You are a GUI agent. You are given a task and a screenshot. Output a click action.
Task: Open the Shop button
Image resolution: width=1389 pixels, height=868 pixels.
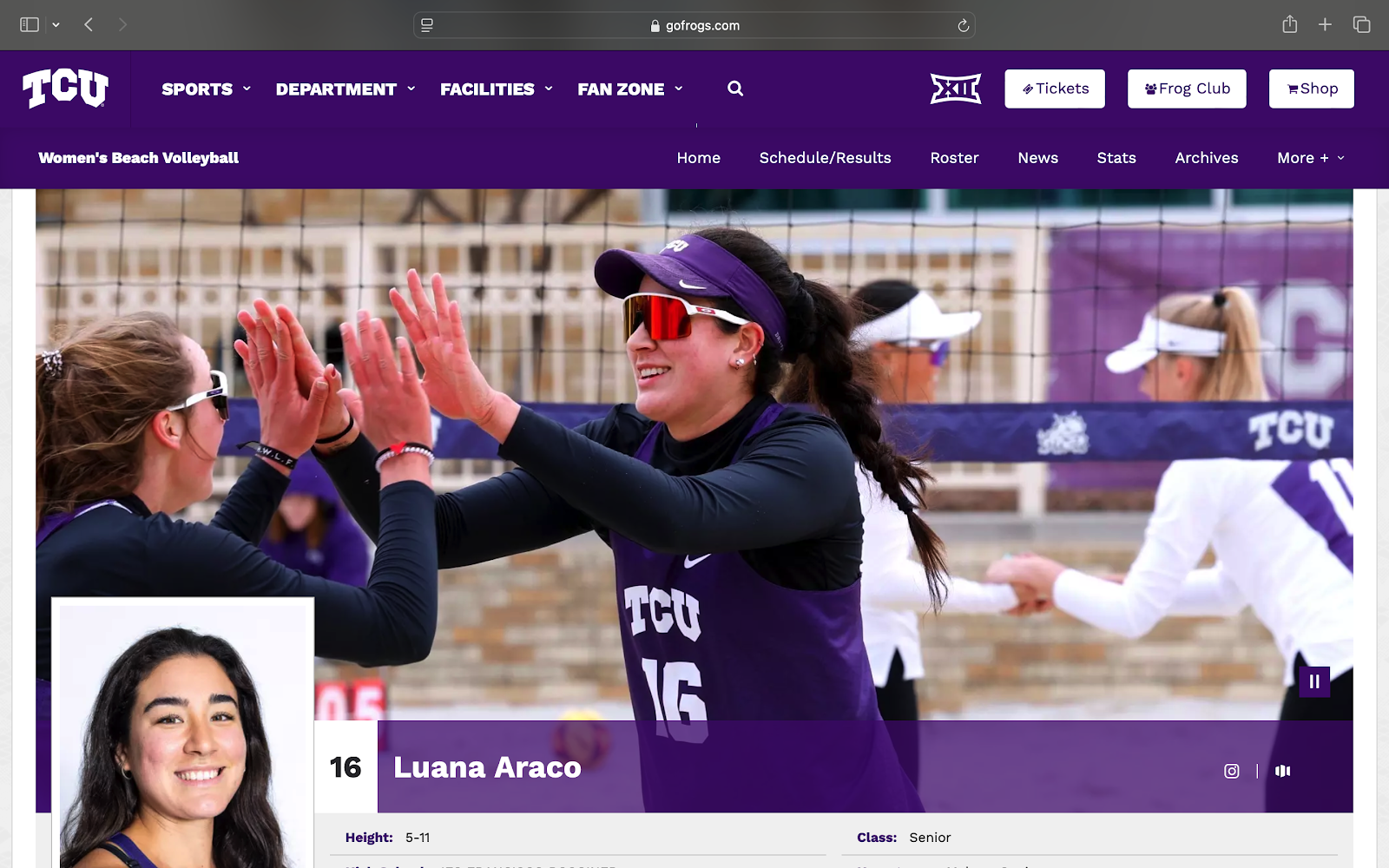click(x=1312, y=89)
